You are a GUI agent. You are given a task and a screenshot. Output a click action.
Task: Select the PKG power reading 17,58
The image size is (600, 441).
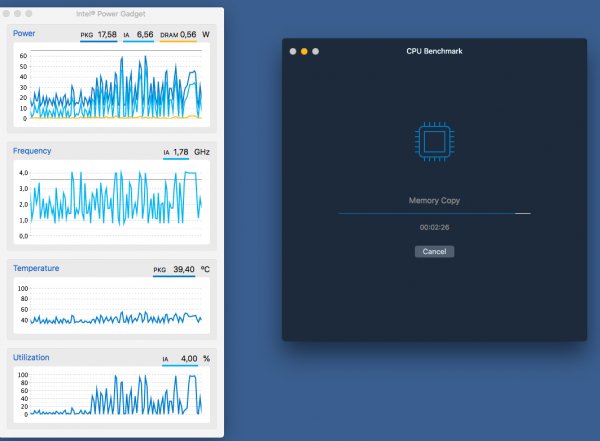pyautogui.click(x=107, y=34)
